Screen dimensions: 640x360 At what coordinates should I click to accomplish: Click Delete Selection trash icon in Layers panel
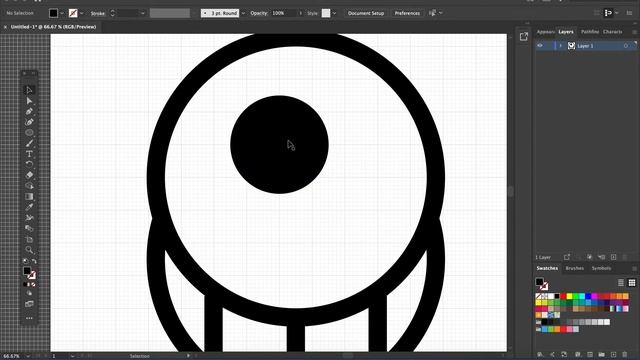click(624, 257)
